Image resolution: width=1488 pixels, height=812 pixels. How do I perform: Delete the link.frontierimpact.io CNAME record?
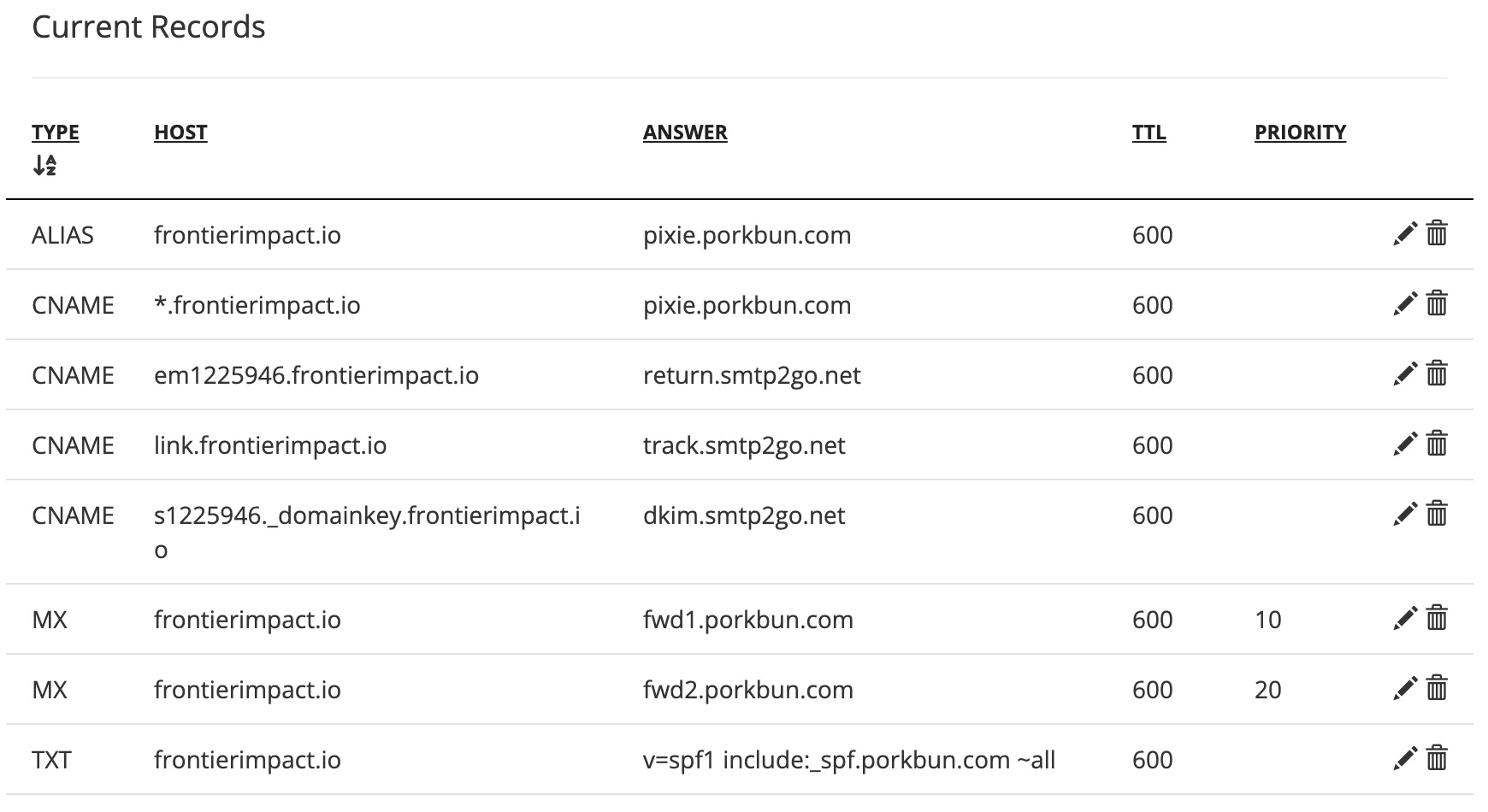pyautogui.click(x=1437, y=444)
